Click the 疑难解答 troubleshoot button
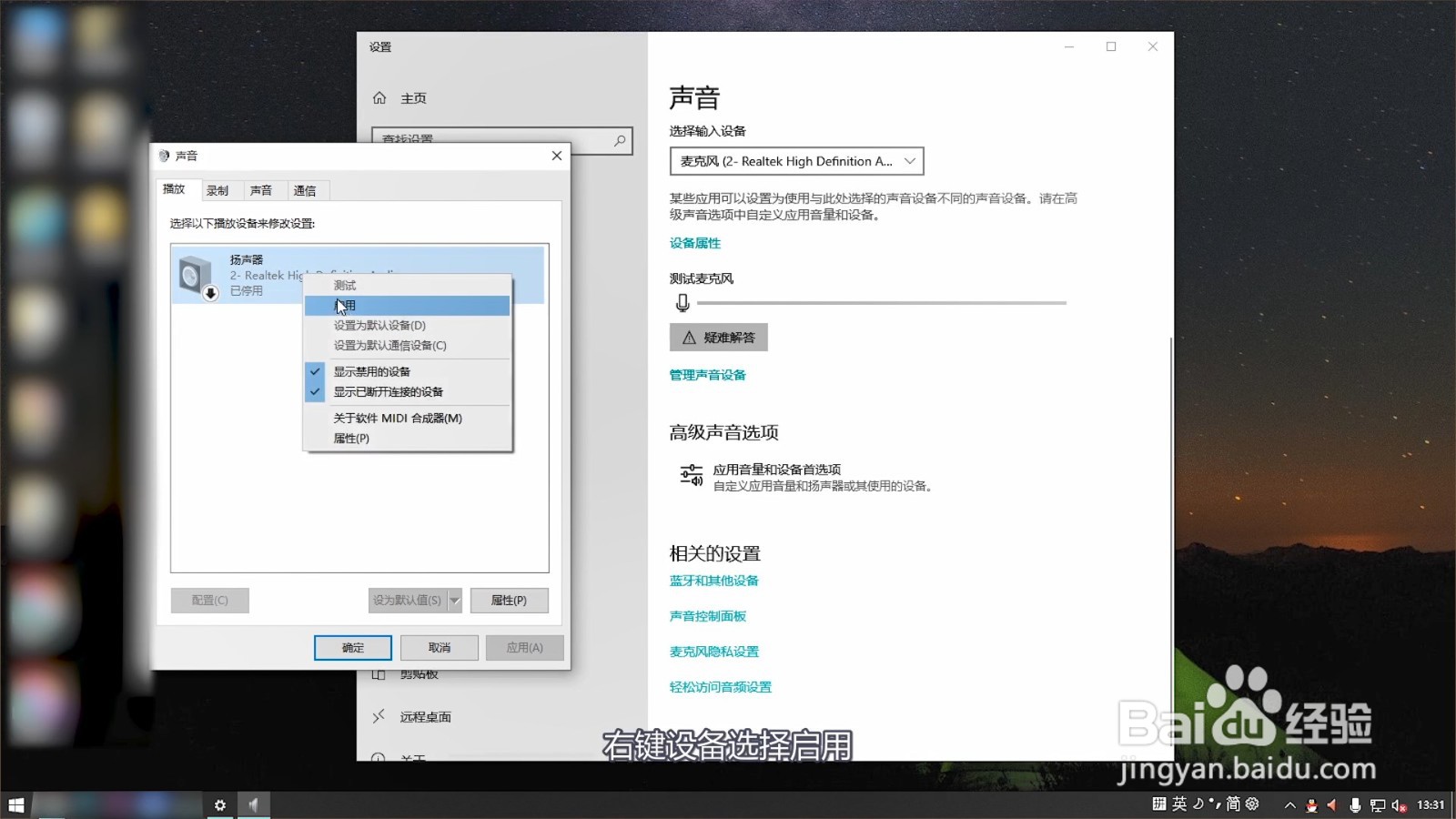 tap(719, 338)
